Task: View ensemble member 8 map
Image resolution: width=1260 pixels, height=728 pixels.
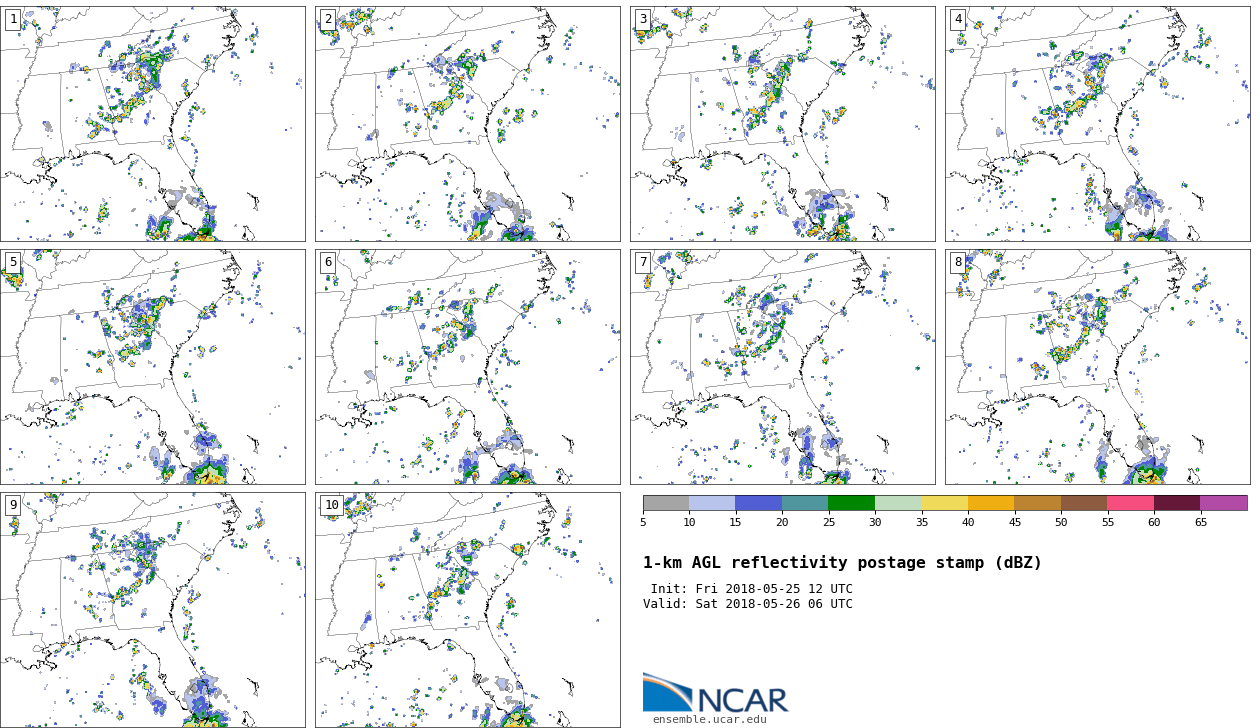Action: coord(1097,367)
